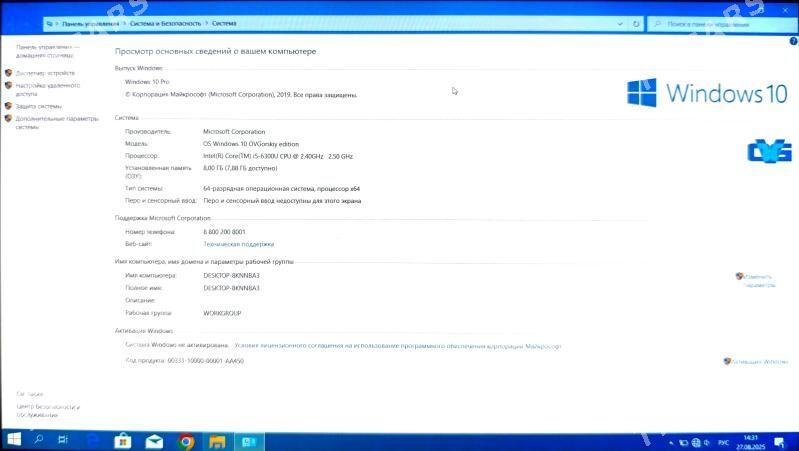Open Дополнительные параметры системы link

(57, 122)
